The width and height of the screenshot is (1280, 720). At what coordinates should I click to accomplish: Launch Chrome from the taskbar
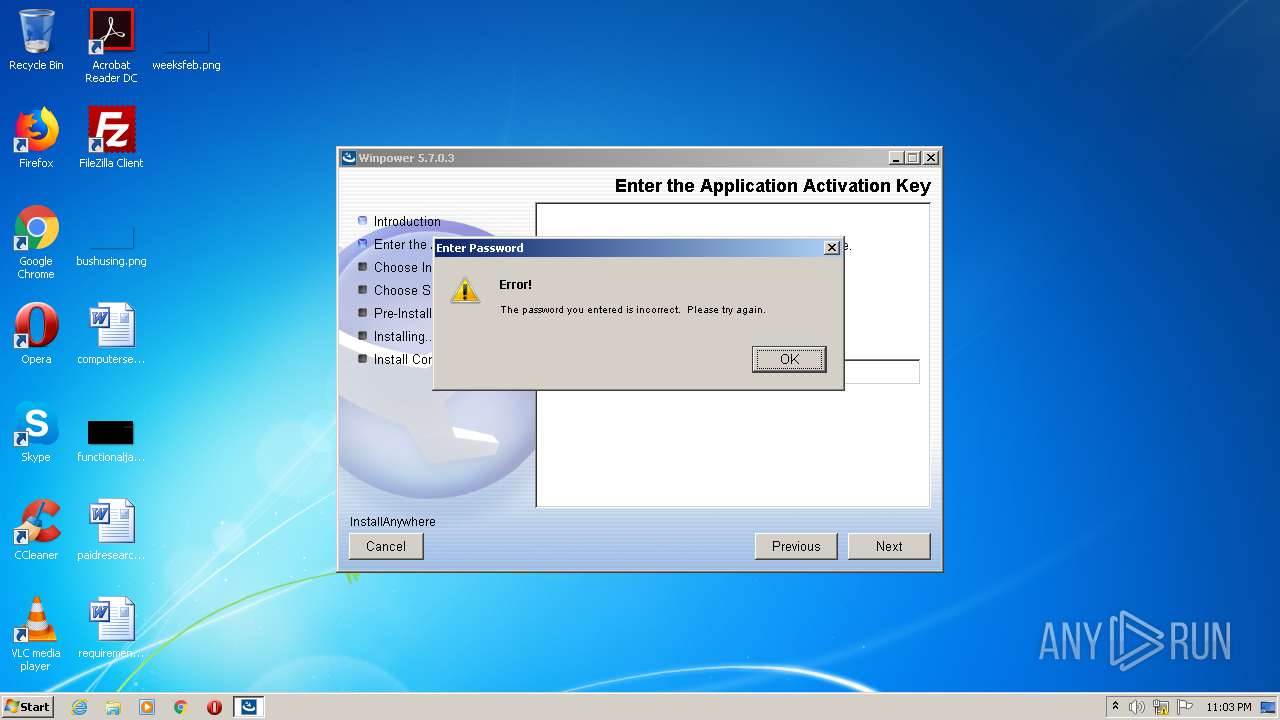pos(181,707)
